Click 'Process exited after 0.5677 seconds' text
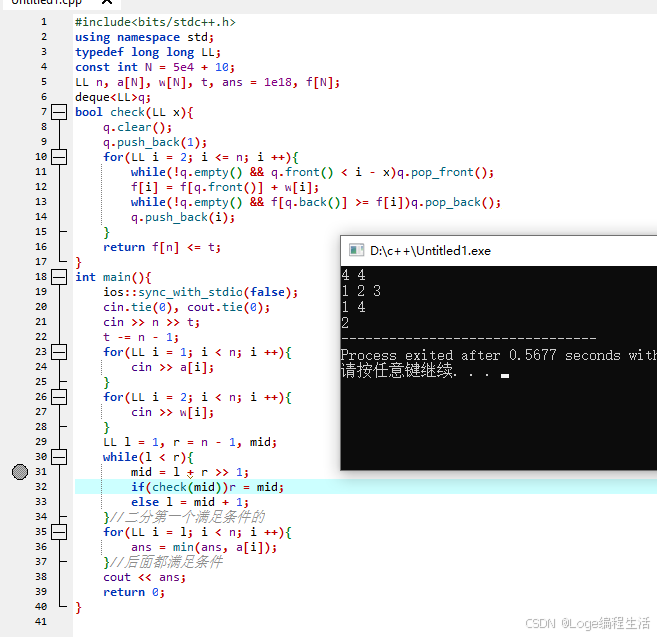The height and width of the screenshot is (637, 657). click(x=481, y=355)
